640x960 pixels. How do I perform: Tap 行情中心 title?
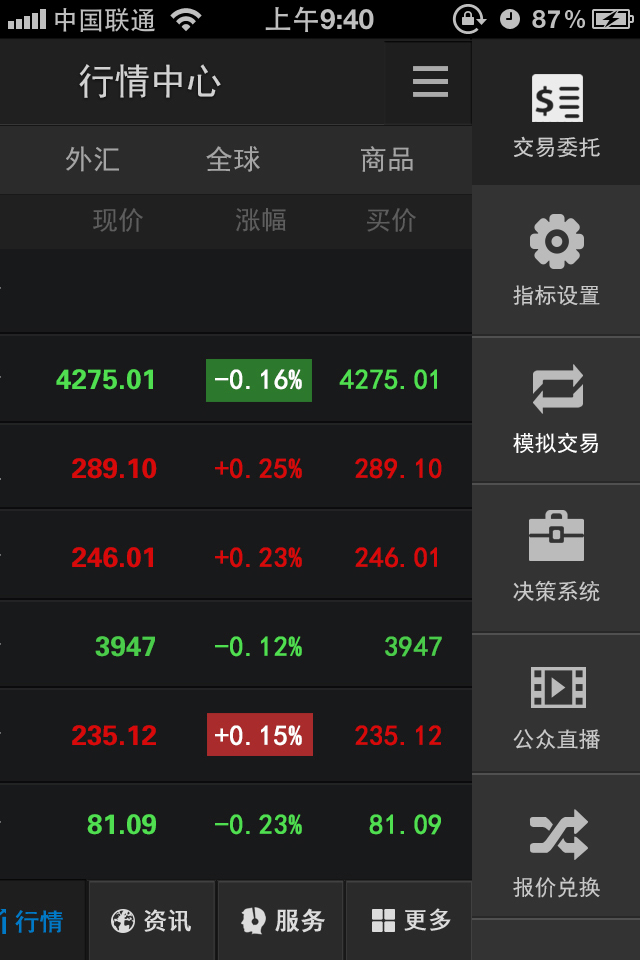(x=150, y=81)
